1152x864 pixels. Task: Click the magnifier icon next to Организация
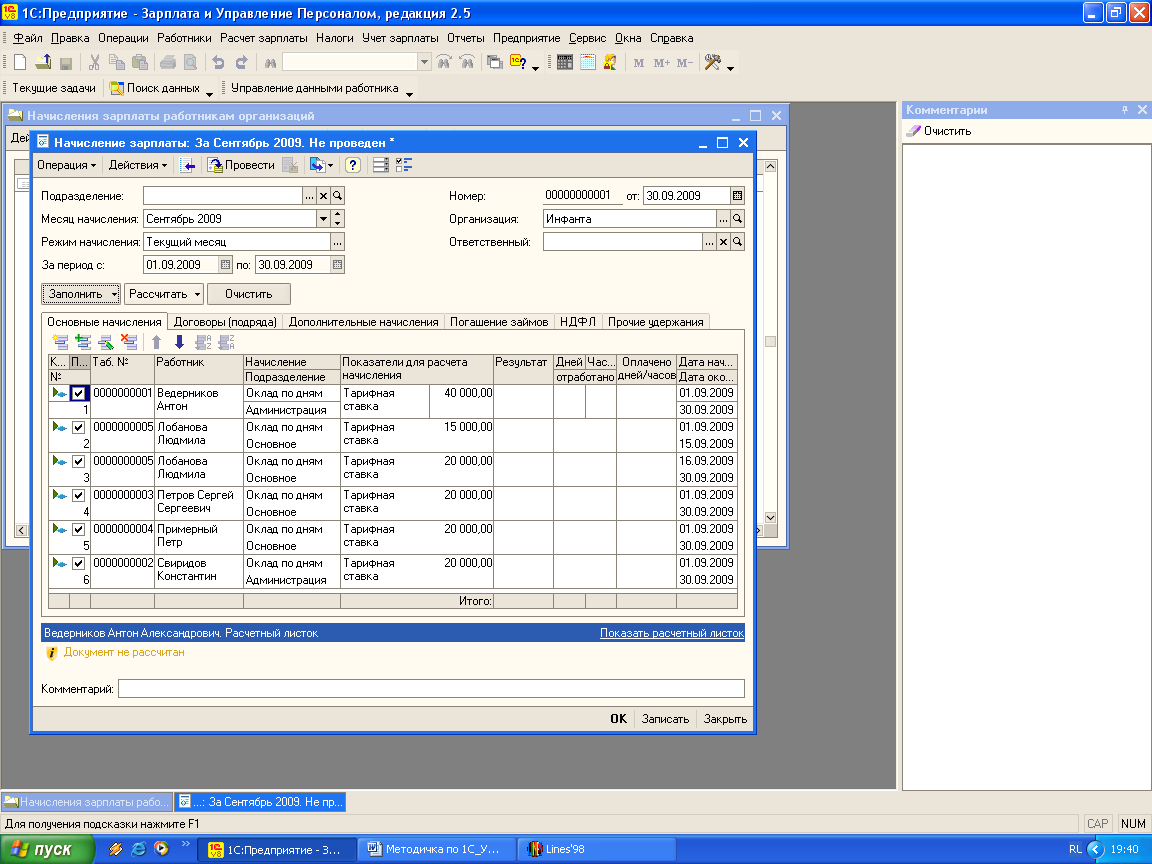coord(738,219)
